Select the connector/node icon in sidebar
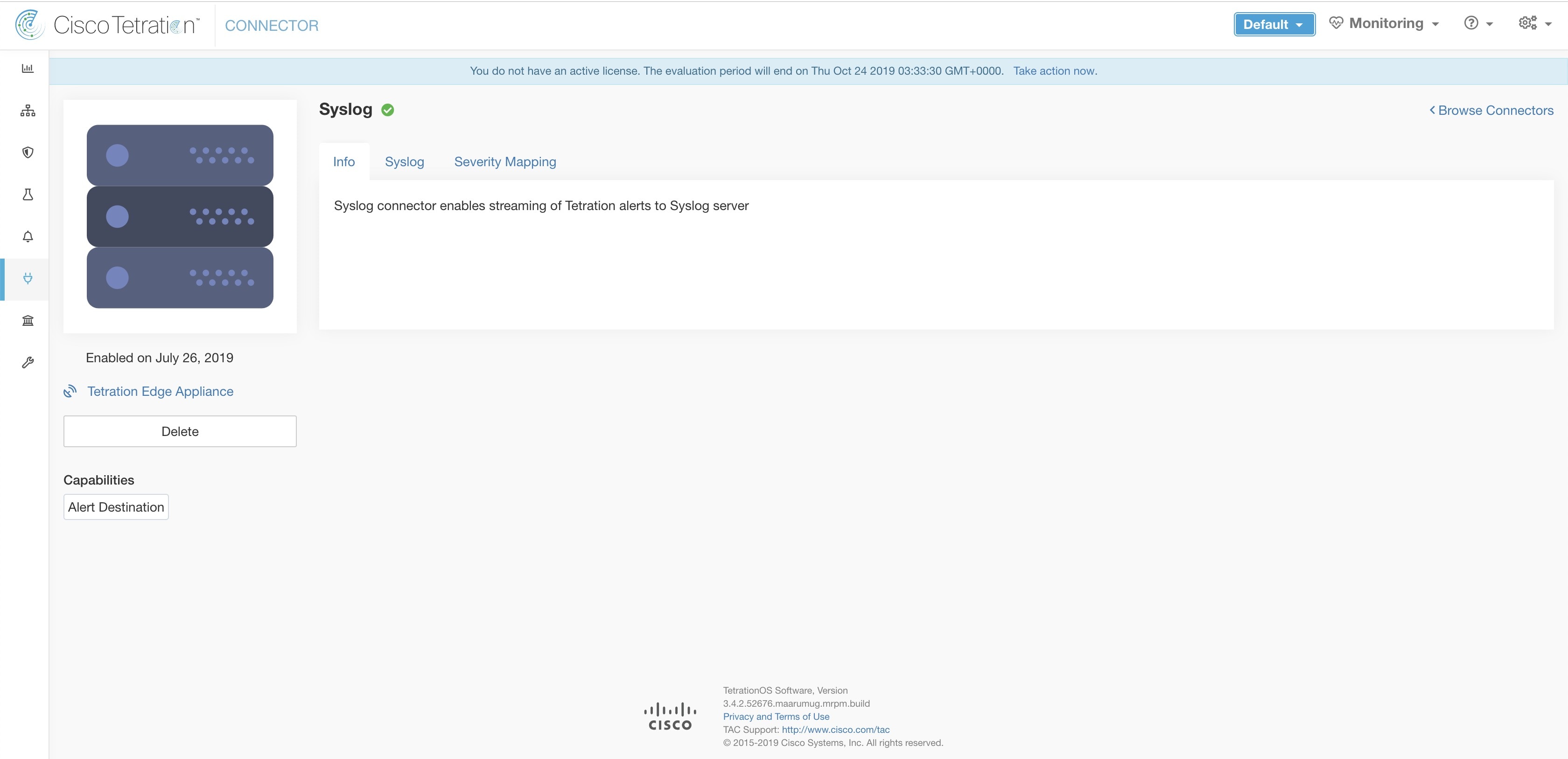 [x=28, y=278]
